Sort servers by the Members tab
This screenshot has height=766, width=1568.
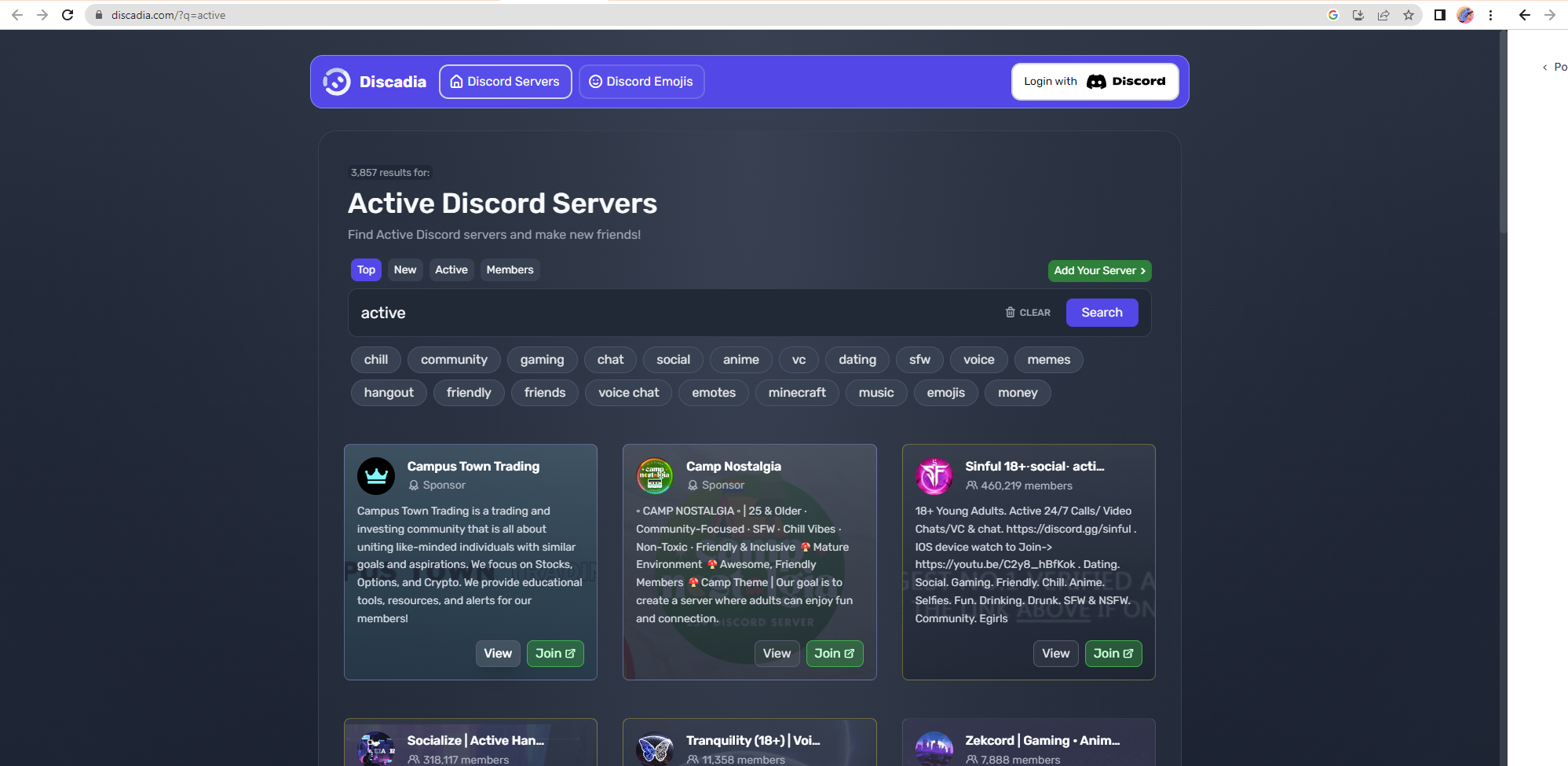(510, 269)
